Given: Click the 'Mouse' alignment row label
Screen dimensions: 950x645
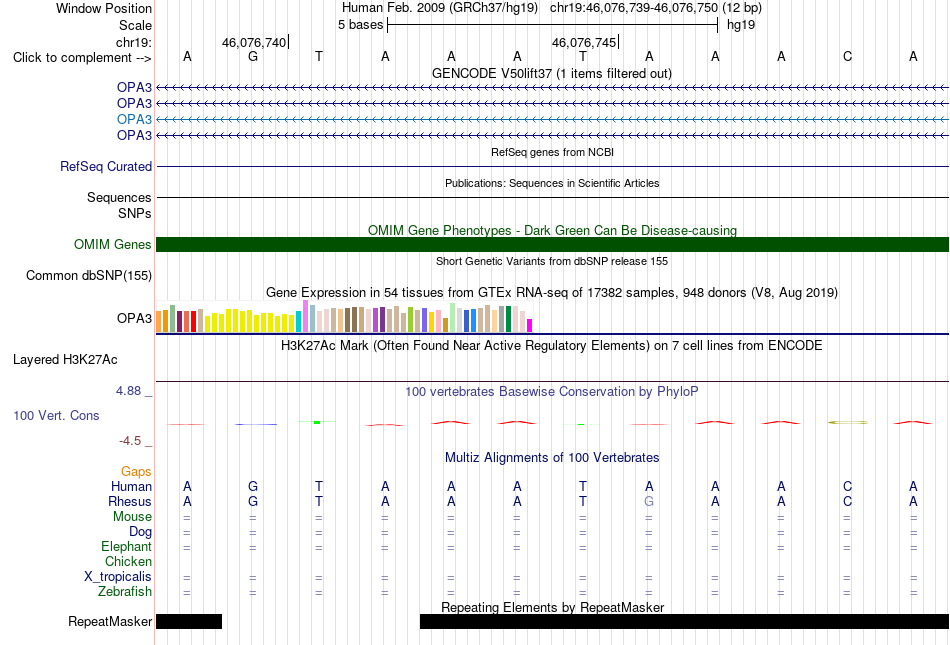Looking at the screenshot, I should click(132, 517).
